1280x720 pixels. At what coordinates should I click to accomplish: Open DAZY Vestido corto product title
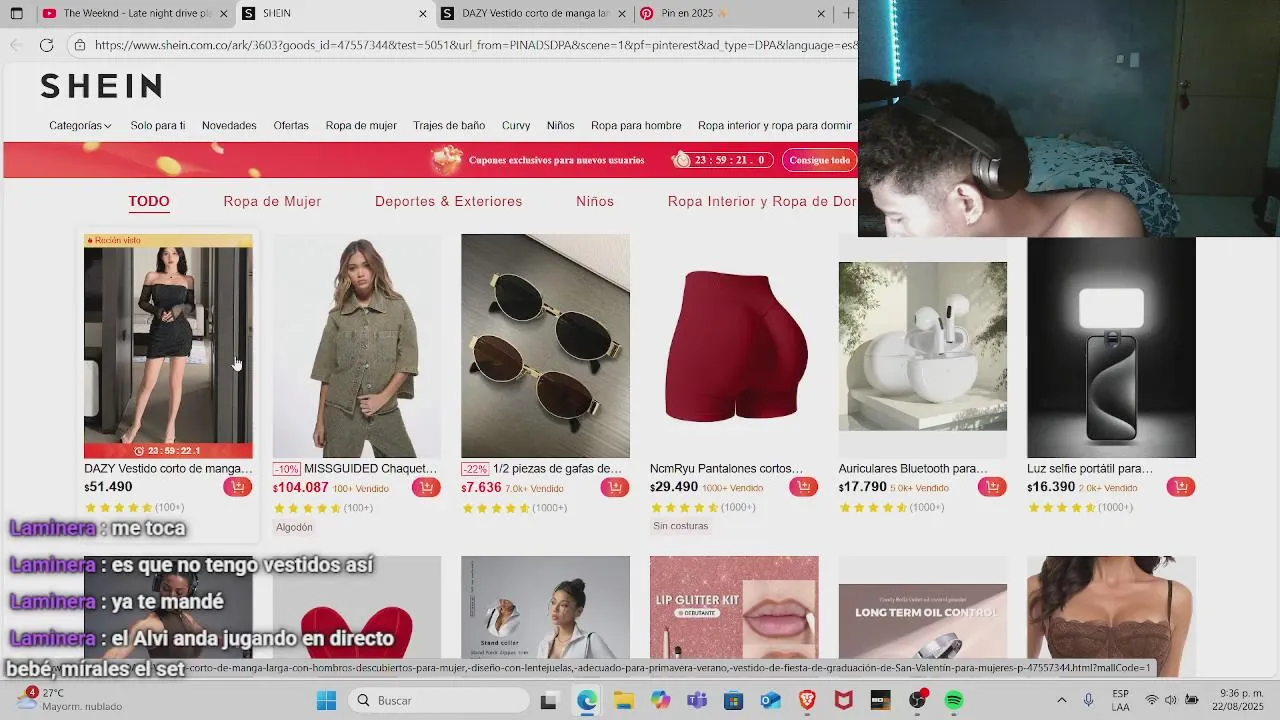point(168,468)
